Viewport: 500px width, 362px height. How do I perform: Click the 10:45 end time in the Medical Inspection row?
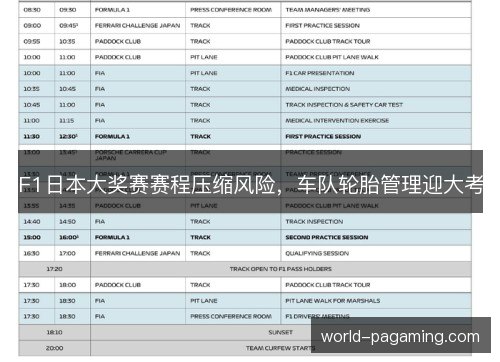tap(67, 89)
